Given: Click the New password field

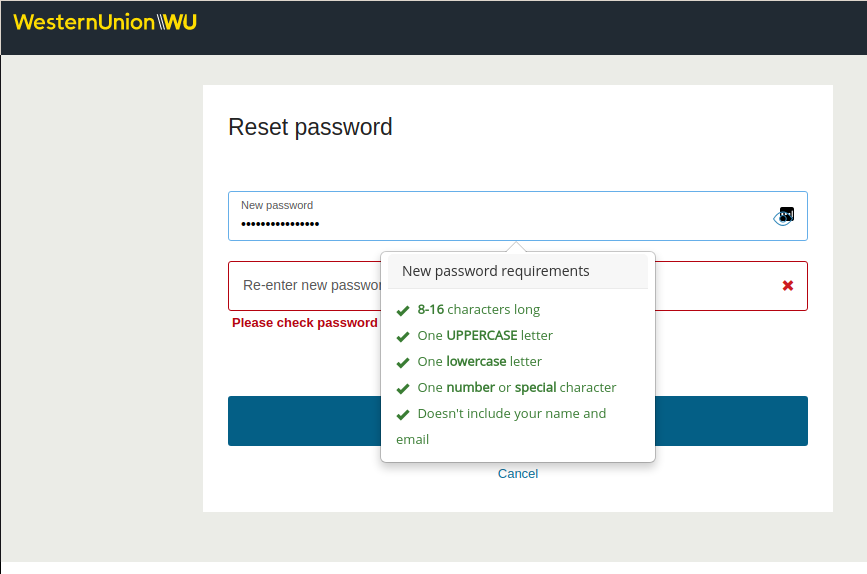Looking at the screenshot, I should [x=518, y=216].
